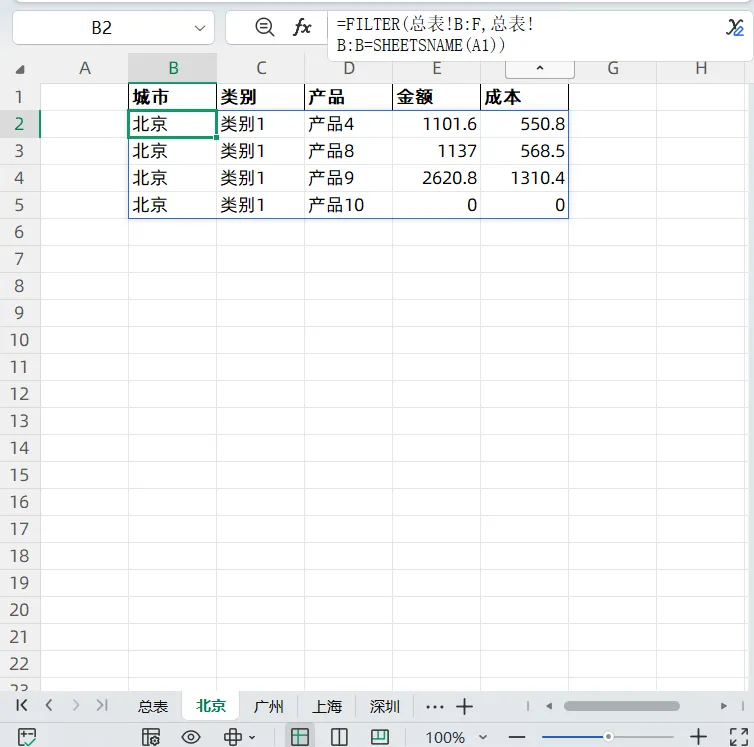Image resolution: width=754 pixels, height=747 pixels.
Task: Select row 10 header
Action: point(19,340)
